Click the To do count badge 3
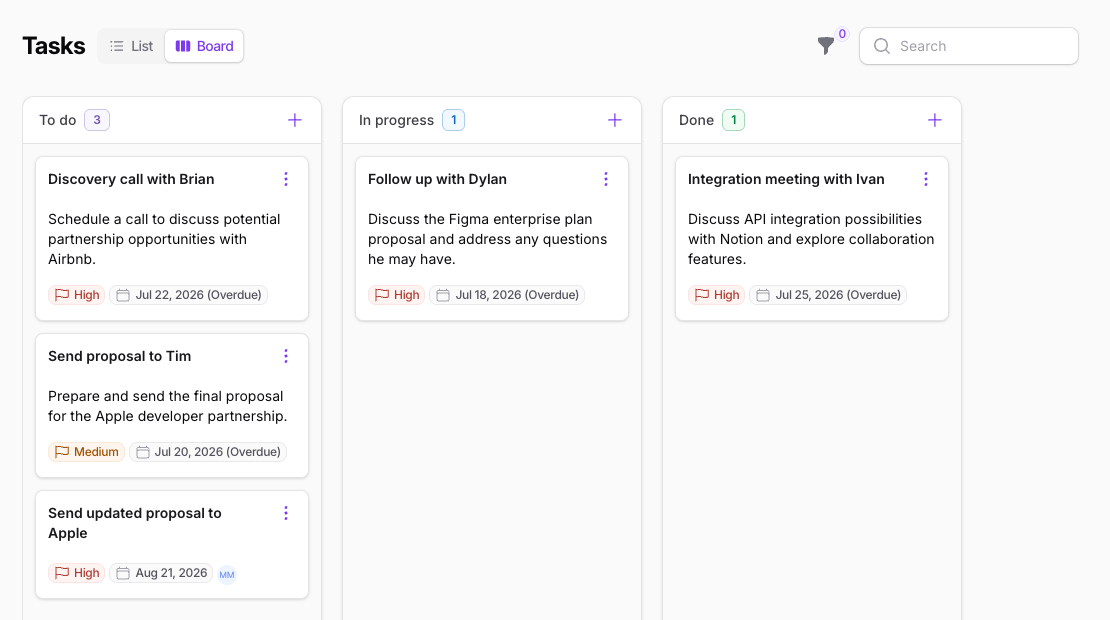The width and height of the screenshot is (1110, 620). (x=97, y=120)
